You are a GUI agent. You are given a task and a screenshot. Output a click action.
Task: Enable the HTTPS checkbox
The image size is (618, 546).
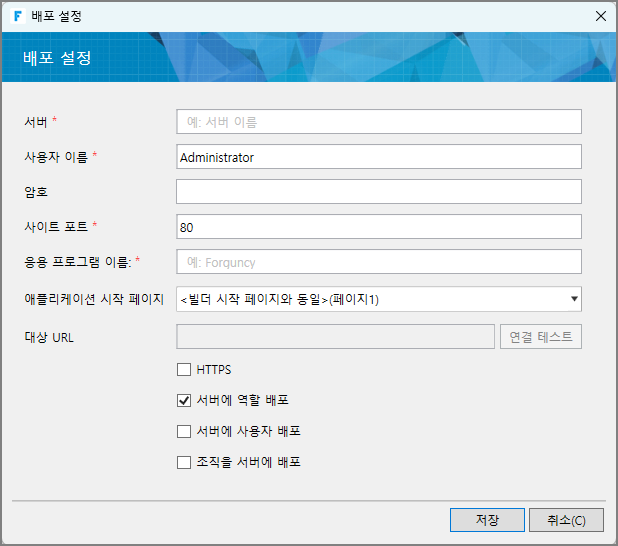[x=184, y=369]
